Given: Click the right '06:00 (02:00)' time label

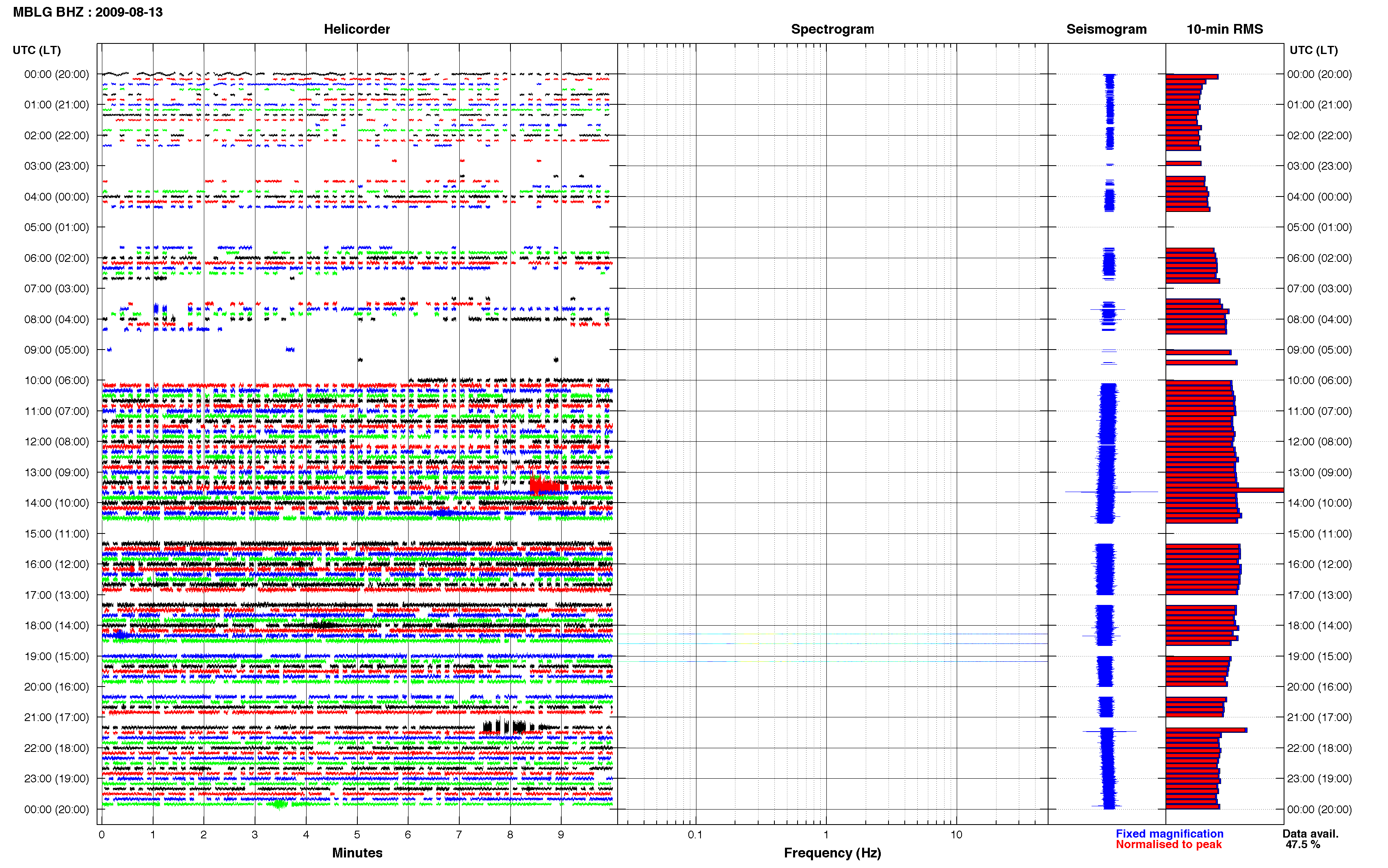Looking at the screenshot, I should click(1319, 258).
